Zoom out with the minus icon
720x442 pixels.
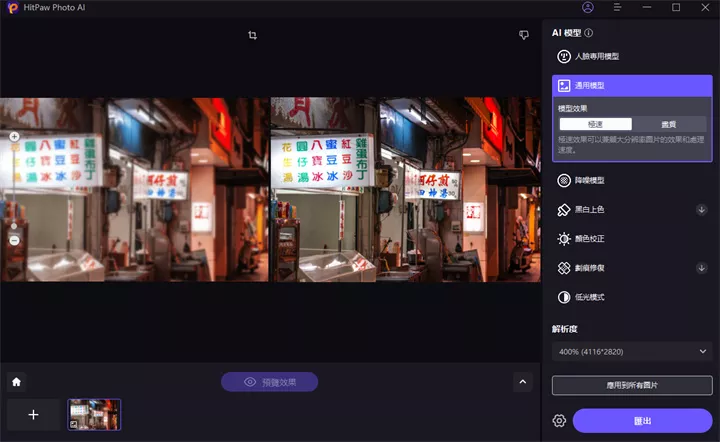point(14,241)
